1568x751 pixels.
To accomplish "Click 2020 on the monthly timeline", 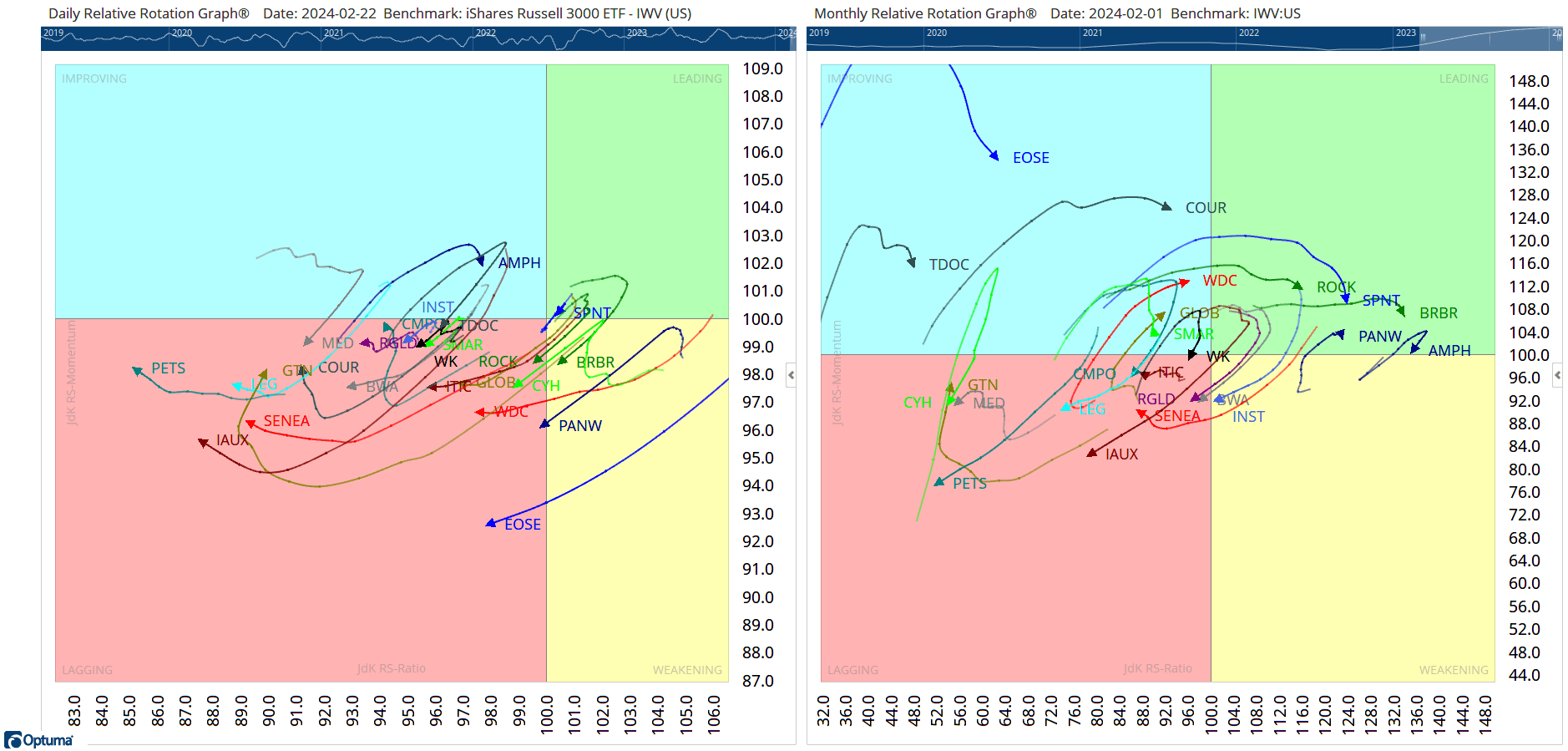I will coord(937,33).
